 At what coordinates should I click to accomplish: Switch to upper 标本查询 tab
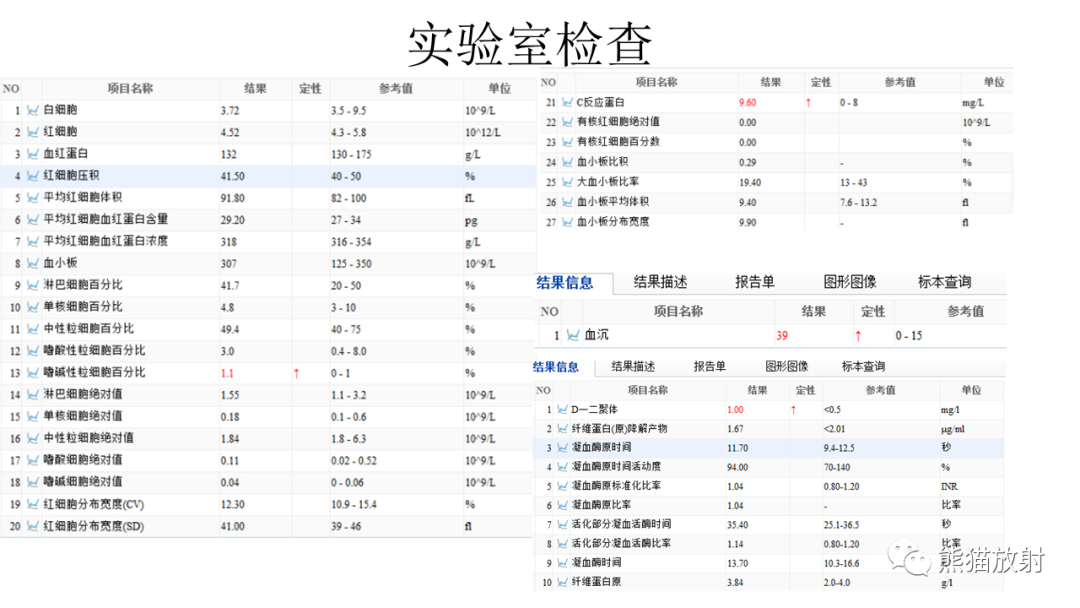pyautogui.click(x=944, y=282)
